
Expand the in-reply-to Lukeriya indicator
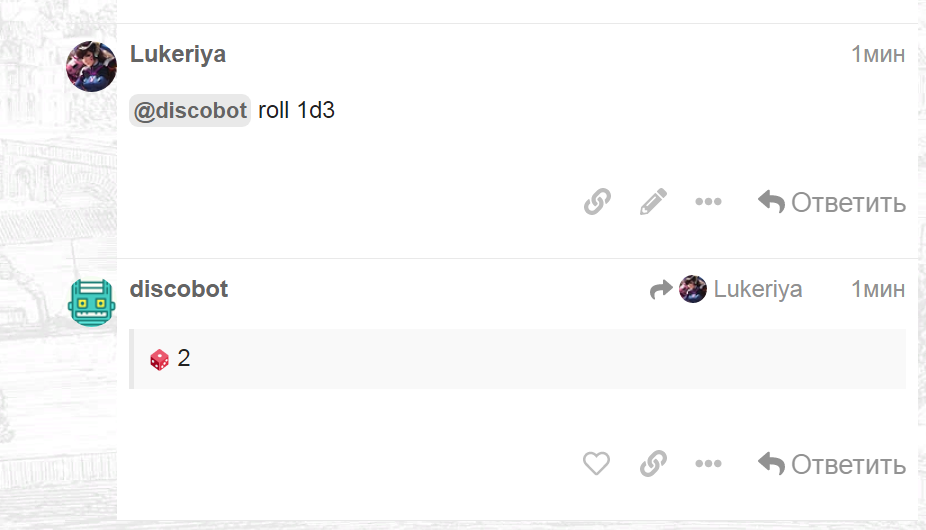click(726, 290)
